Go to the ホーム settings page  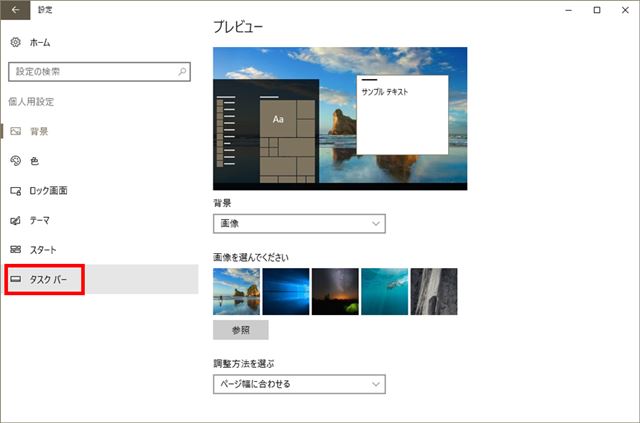[40, 42]
